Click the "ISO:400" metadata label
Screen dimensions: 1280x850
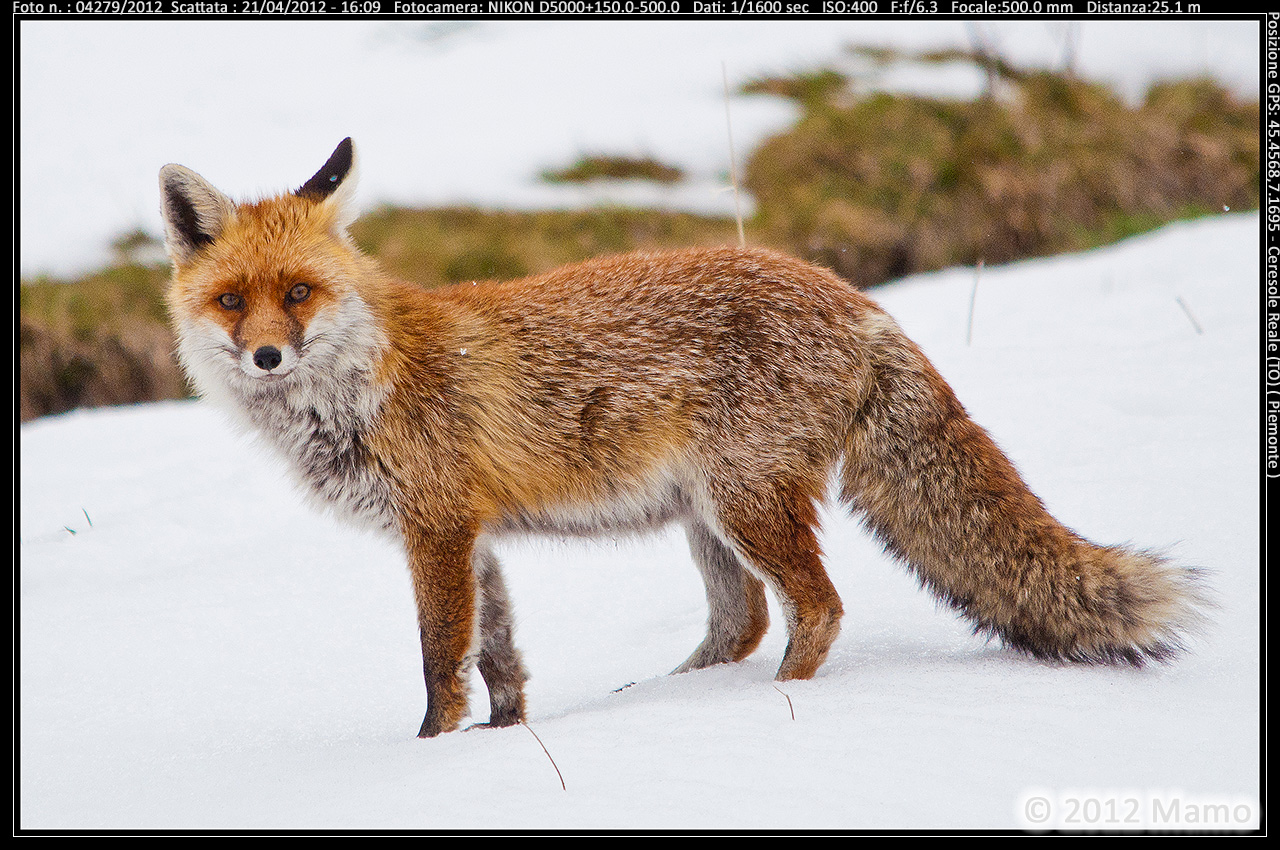851,9
